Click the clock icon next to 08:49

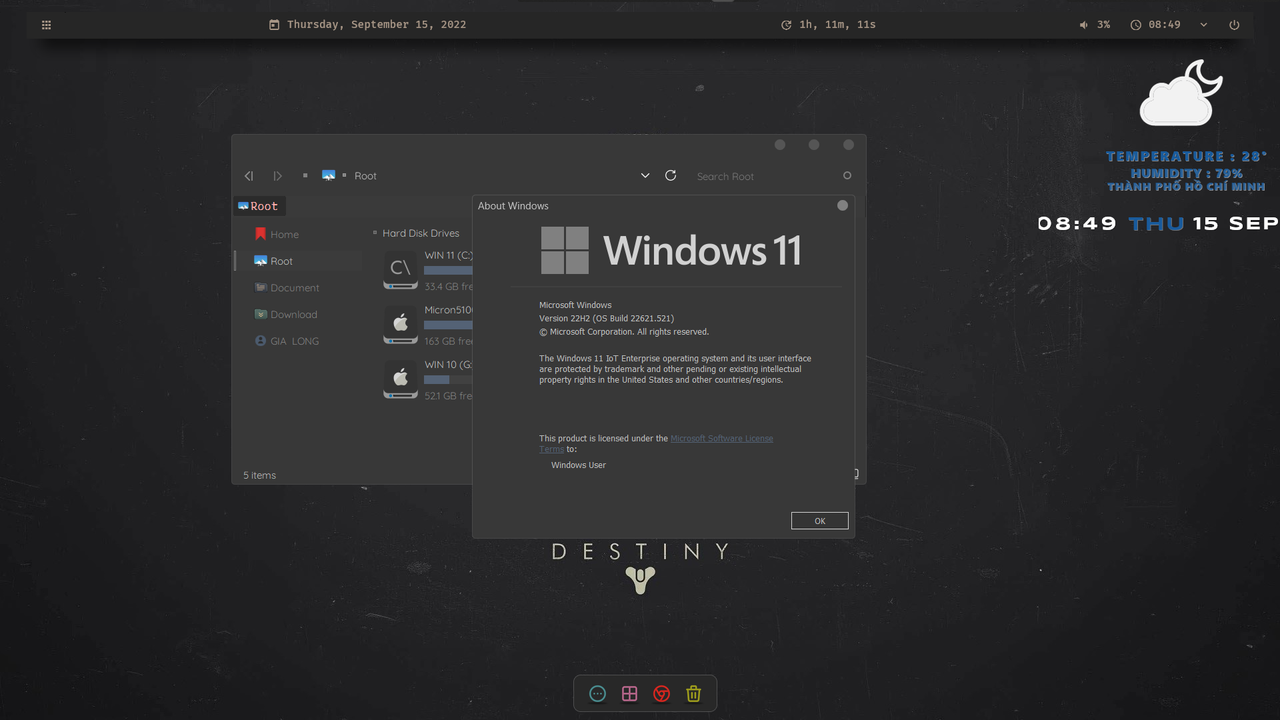tap(1136, 25)
